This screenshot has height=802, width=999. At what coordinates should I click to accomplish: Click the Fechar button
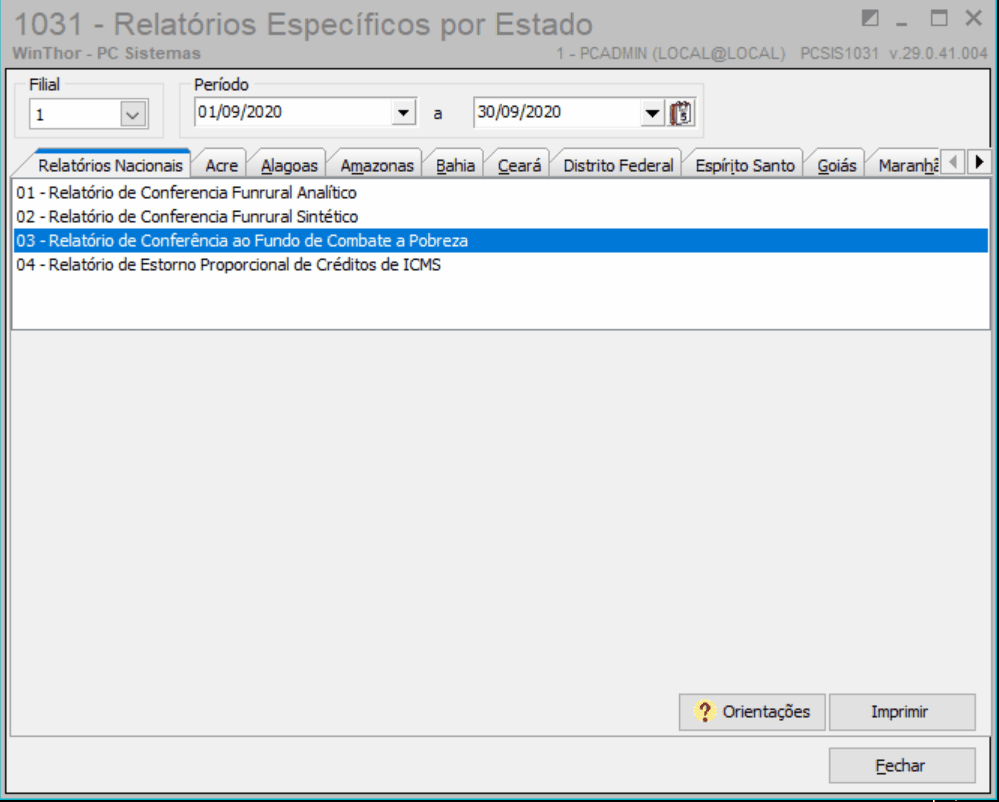point(902,765)
